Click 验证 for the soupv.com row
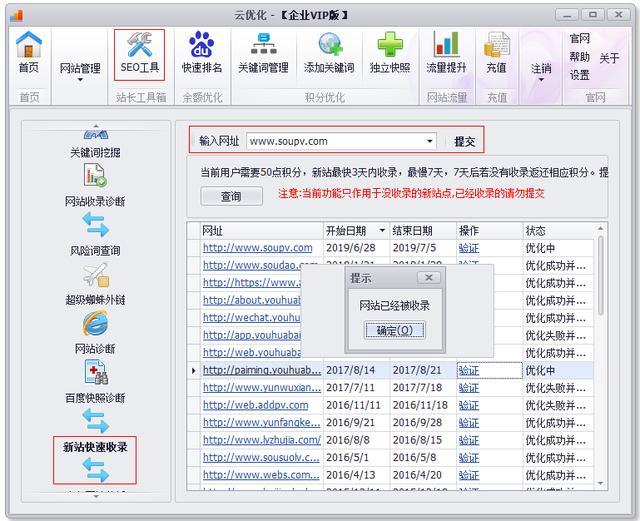This screenshot has width=640, height=521. (x=469, y=248)
